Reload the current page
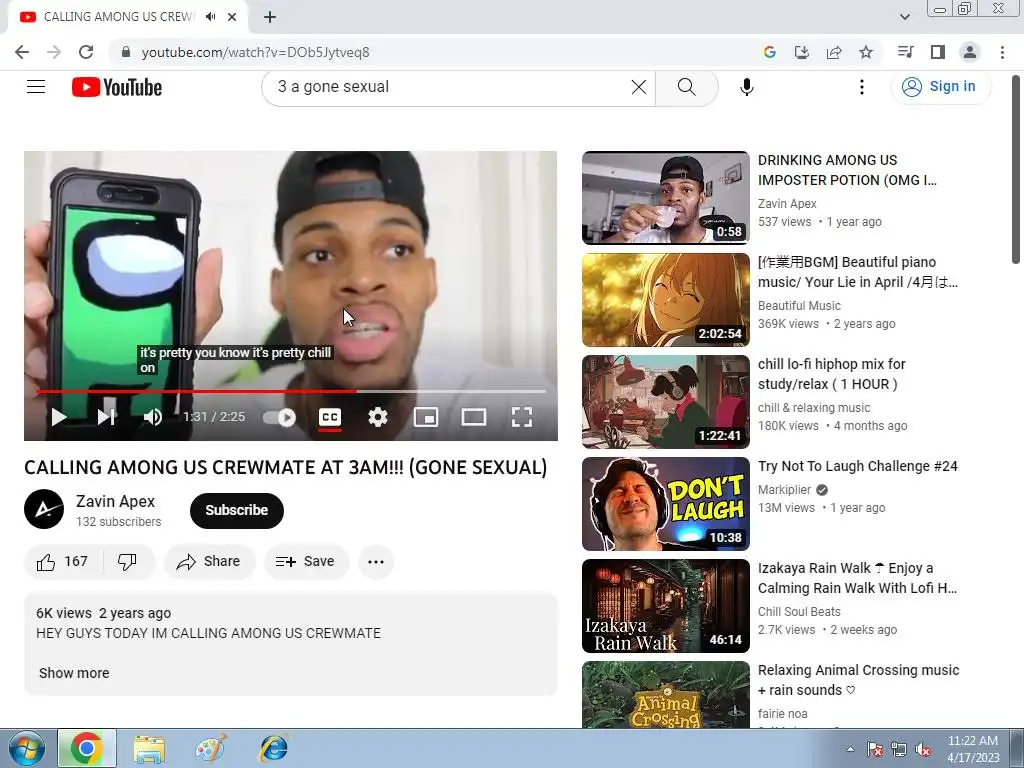The height and width of the screenshot is (768, 1024). click(x=86, y=52)
